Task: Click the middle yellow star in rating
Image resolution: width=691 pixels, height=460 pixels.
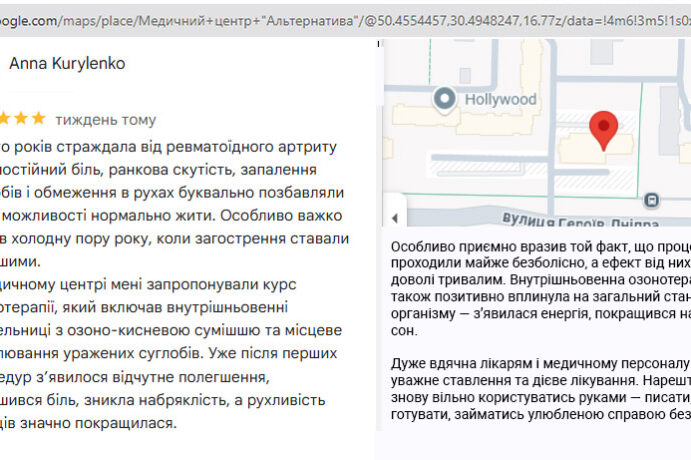Action: click(x=20, y=119)
